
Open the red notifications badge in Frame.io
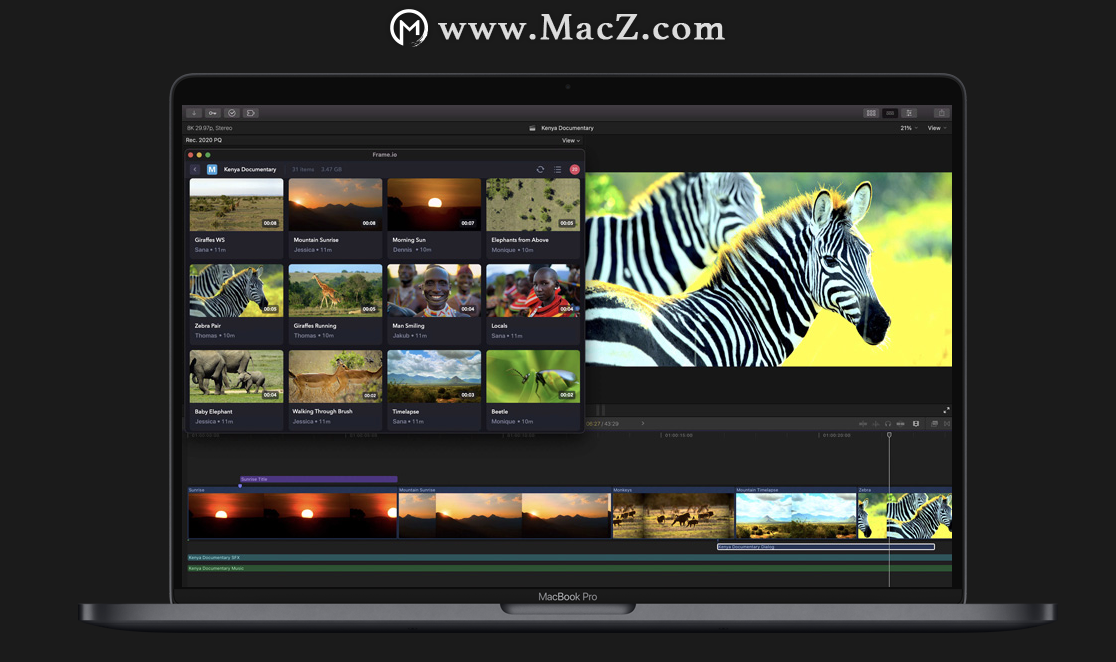point(574,169)
